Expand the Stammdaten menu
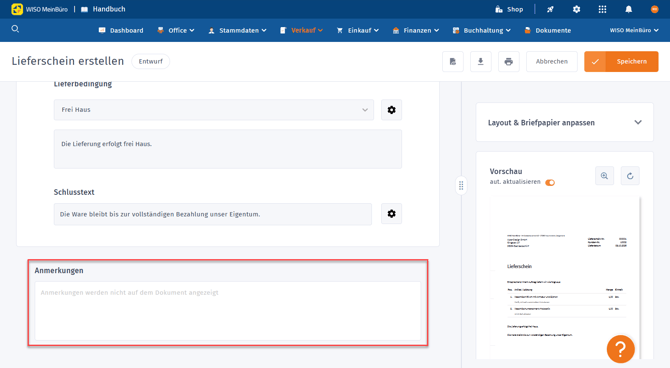670x368 pixels. pos(237,30)
